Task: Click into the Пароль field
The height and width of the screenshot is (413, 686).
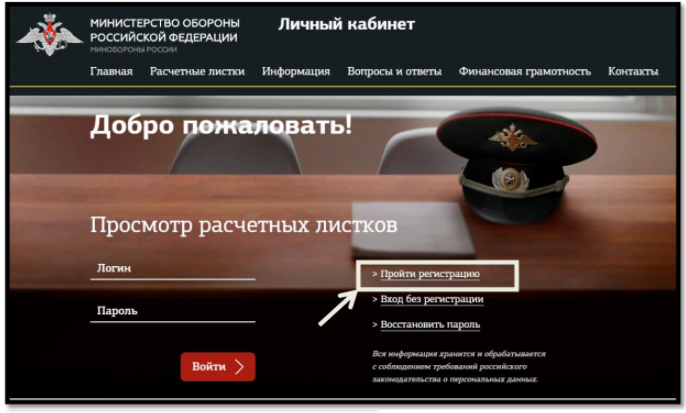Action: 172,312
